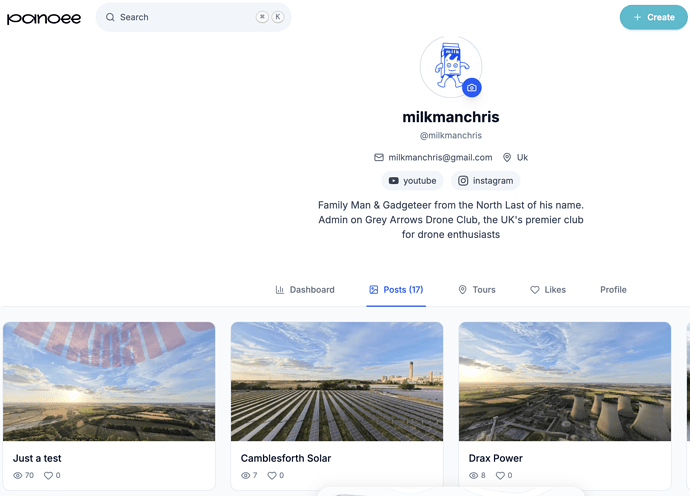Click the camera icon on the avatar

point(472,88)
